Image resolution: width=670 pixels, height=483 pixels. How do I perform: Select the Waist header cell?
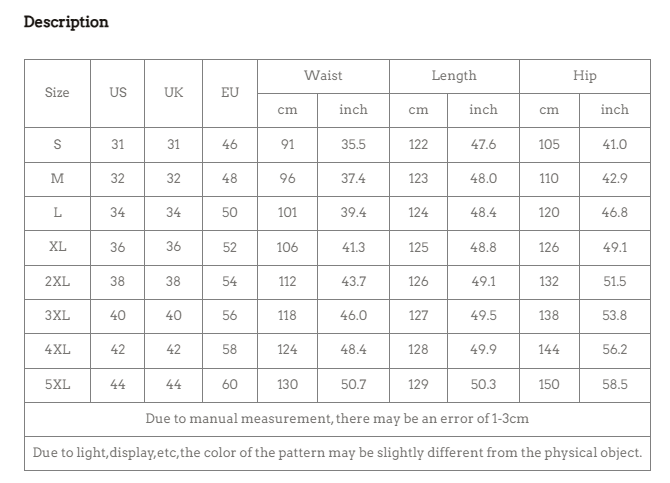coord(323,76)
